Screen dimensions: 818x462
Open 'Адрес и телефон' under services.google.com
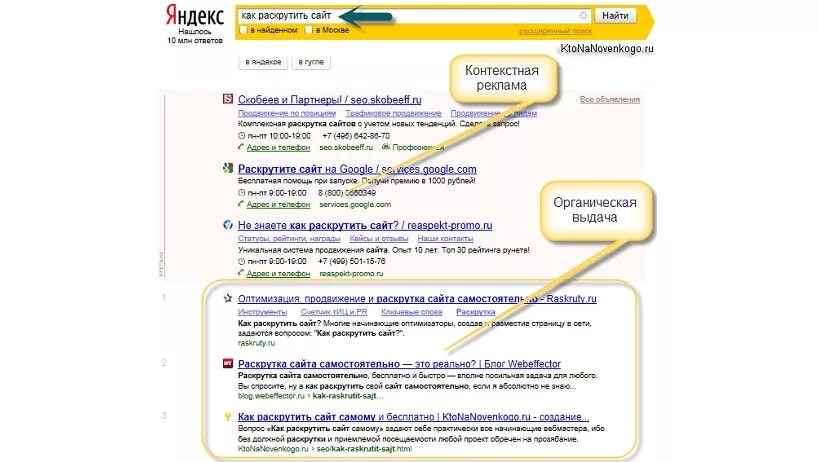pos(278,204)
